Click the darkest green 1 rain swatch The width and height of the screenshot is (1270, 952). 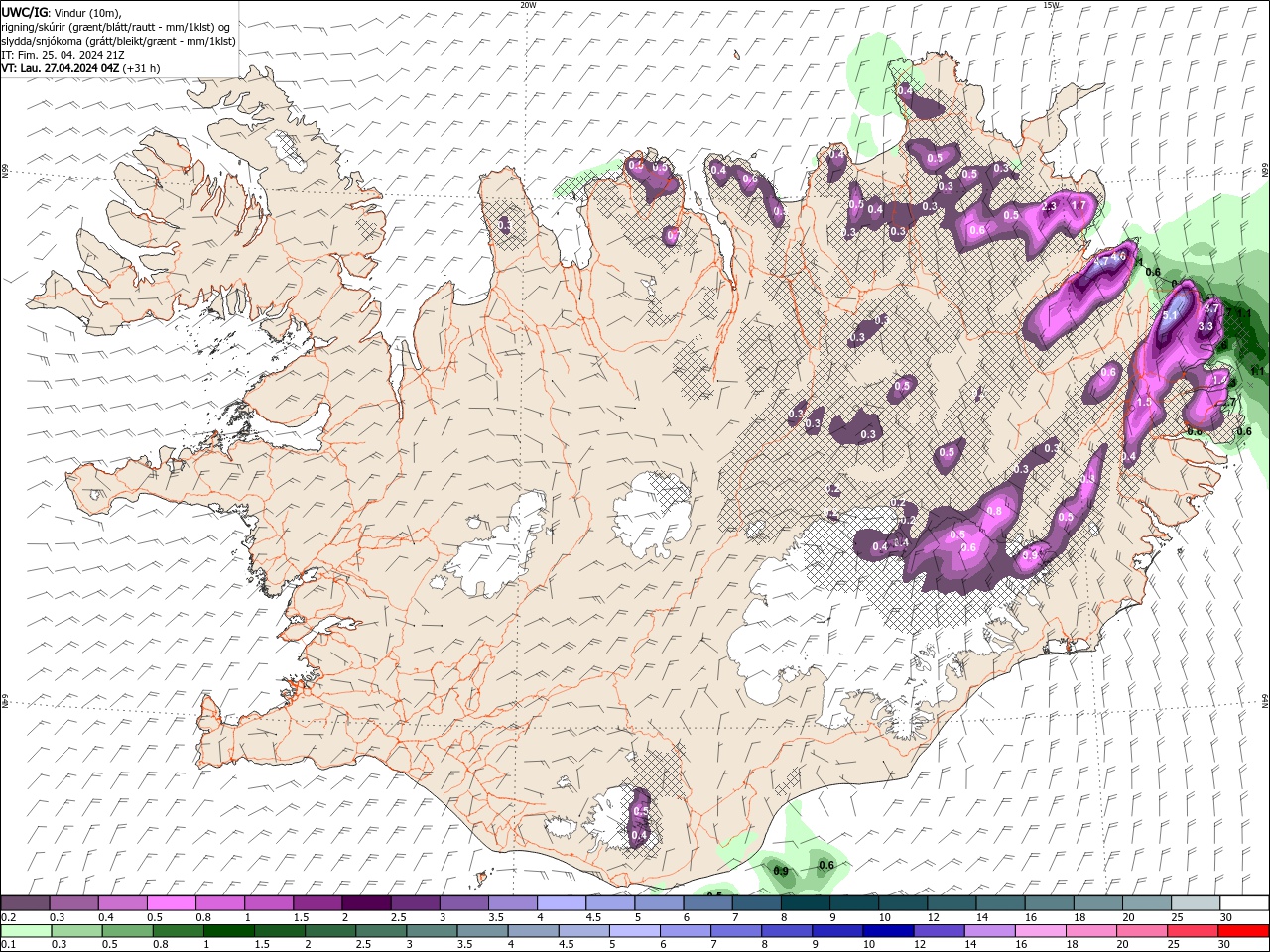click(x=228, y=931)
